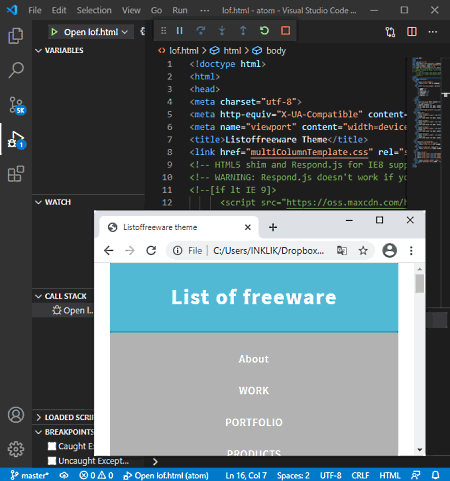Click the Step Over debug button

[201, 31]
